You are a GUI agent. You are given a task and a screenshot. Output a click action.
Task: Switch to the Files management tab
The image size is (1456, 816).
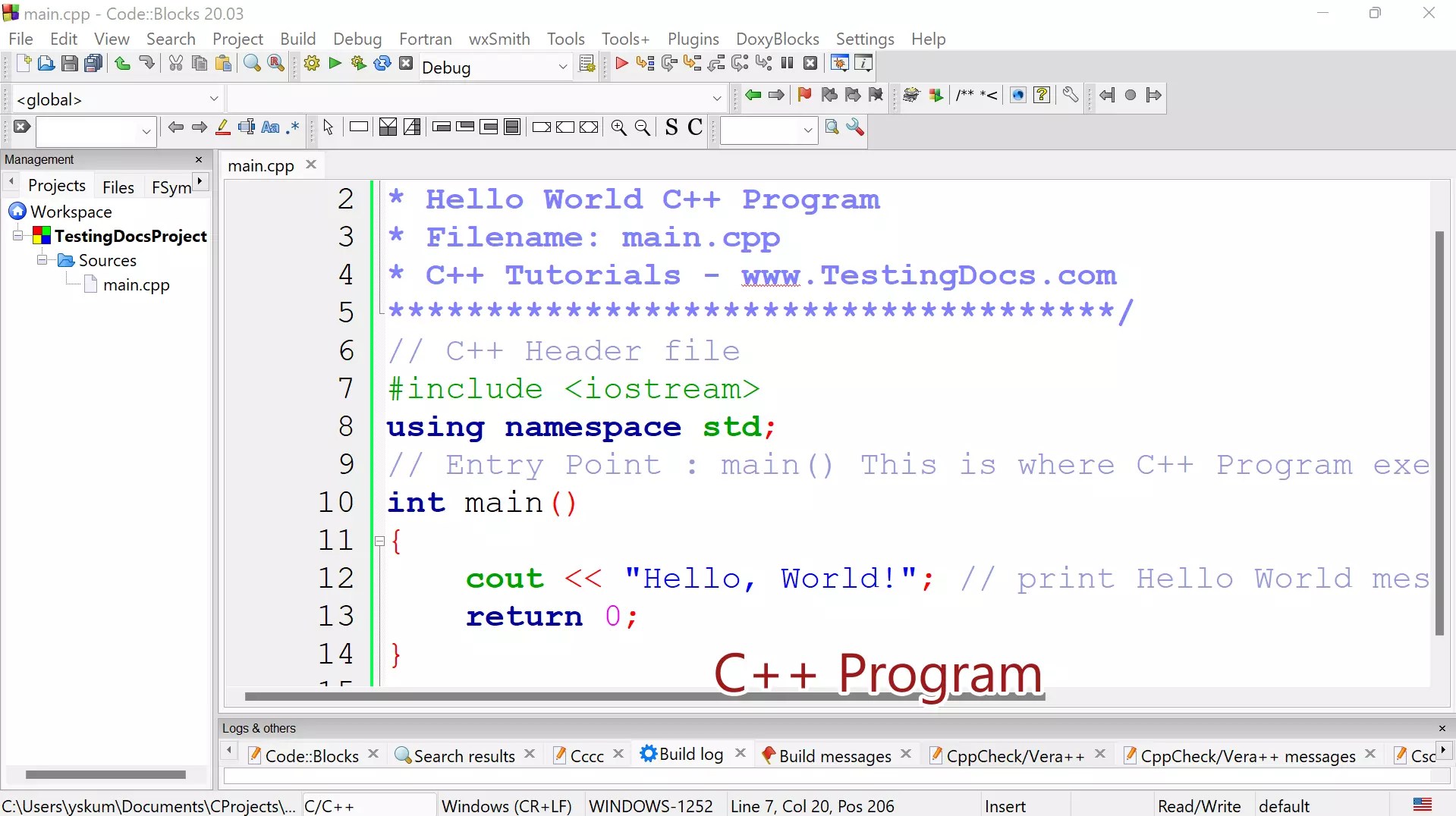118,187
